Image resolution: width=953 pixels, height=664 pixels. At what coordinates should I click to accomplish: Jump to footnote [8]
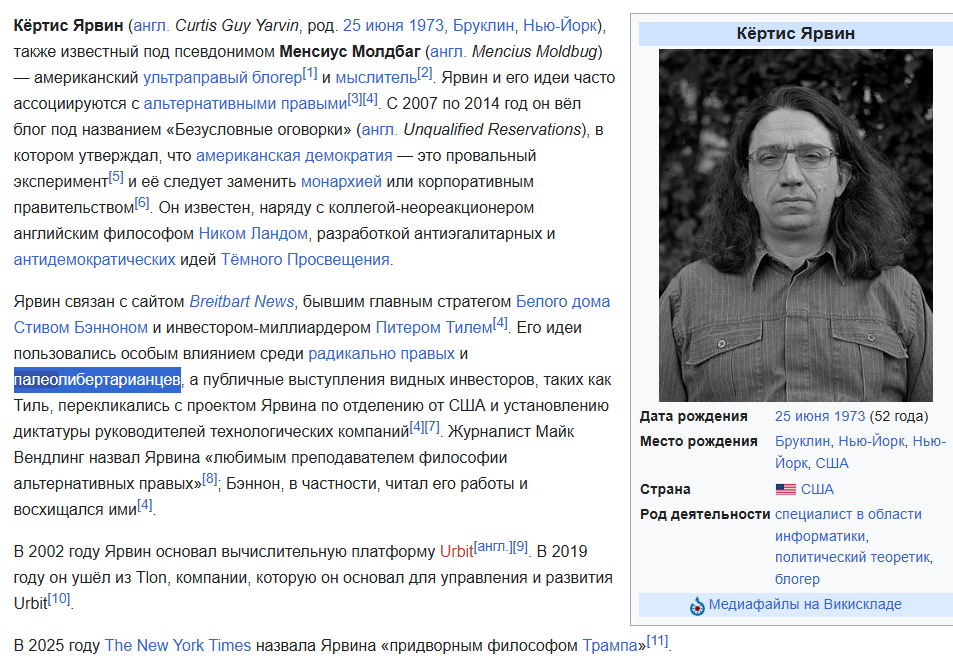pyautogui.click(x=210, y=479)
